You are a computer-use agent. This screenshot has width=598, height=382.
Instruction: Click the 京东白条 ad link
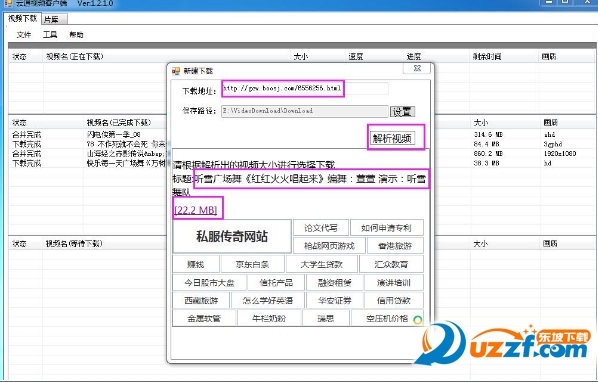[252, 264]
